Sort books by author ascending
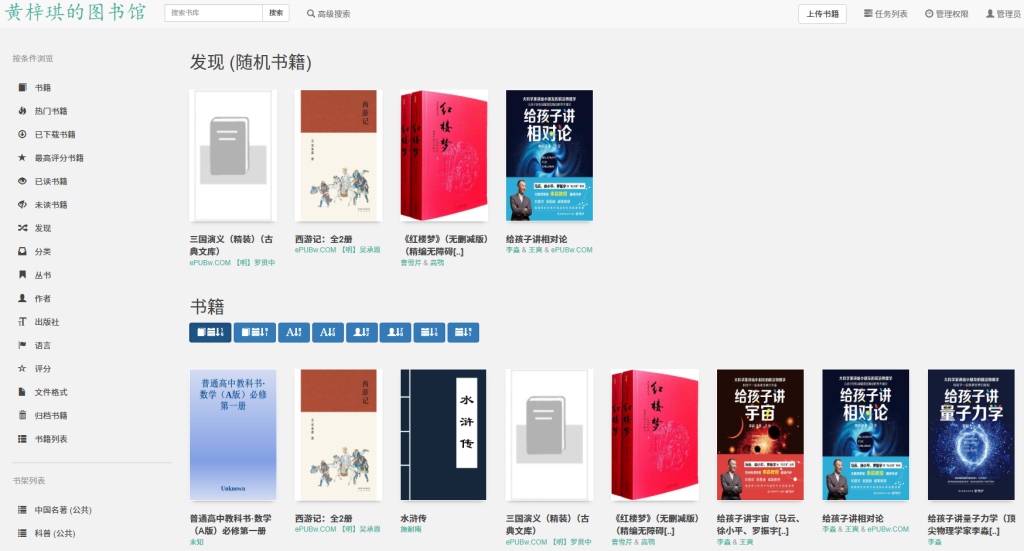Viewport: 1024px width, 551px height. (x=362, y=332)
